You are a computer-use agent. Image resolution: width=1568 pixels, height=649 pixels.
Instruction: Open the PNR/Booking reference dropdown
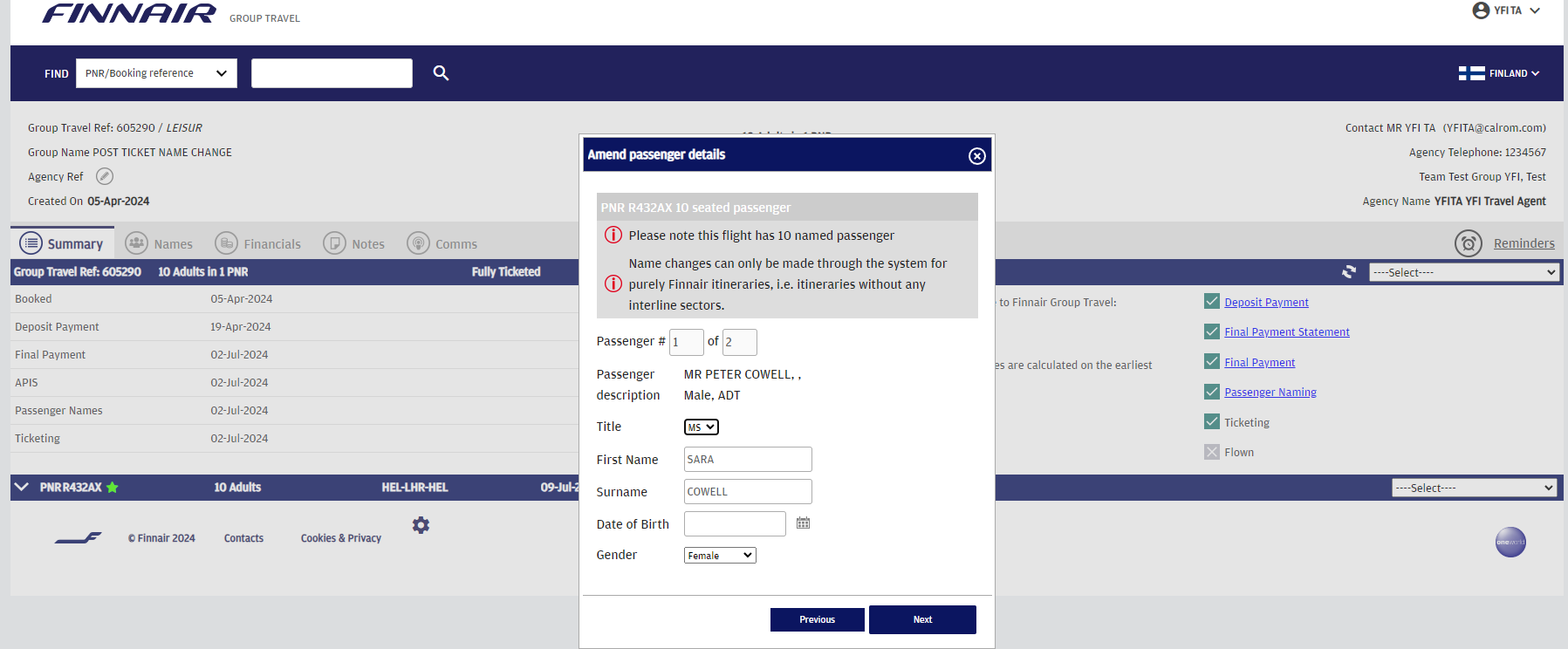click(156, 73)
